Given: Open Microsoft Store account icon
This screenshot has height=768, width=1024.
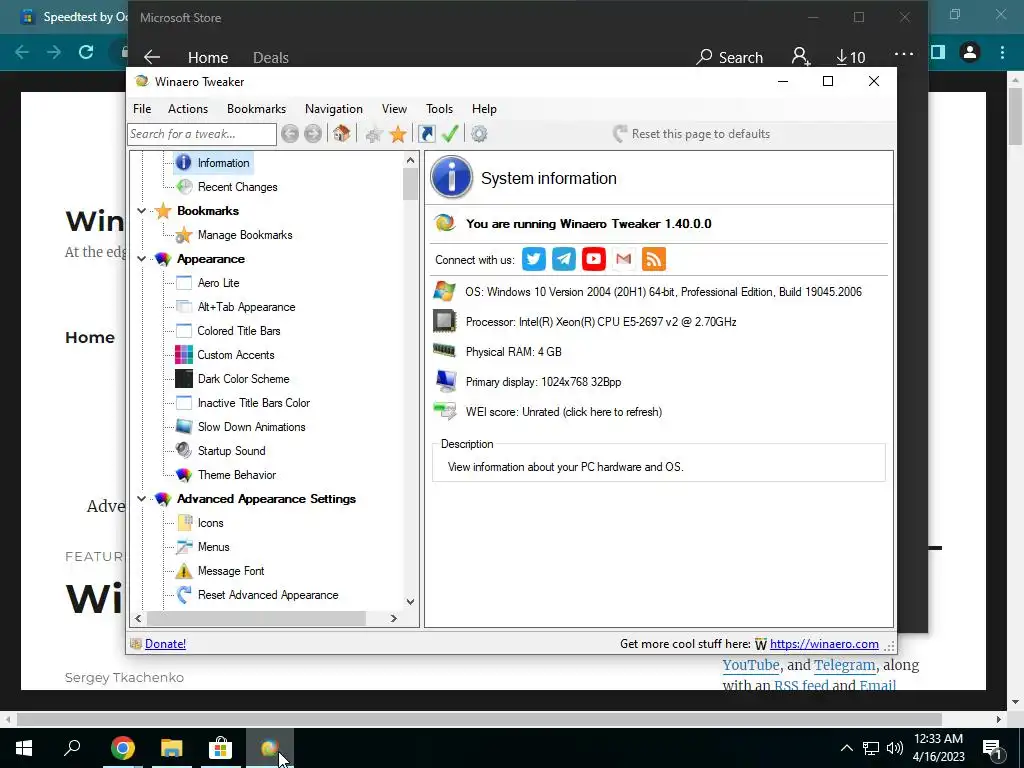Looking at the screenshot, I should tap(801, 57).
